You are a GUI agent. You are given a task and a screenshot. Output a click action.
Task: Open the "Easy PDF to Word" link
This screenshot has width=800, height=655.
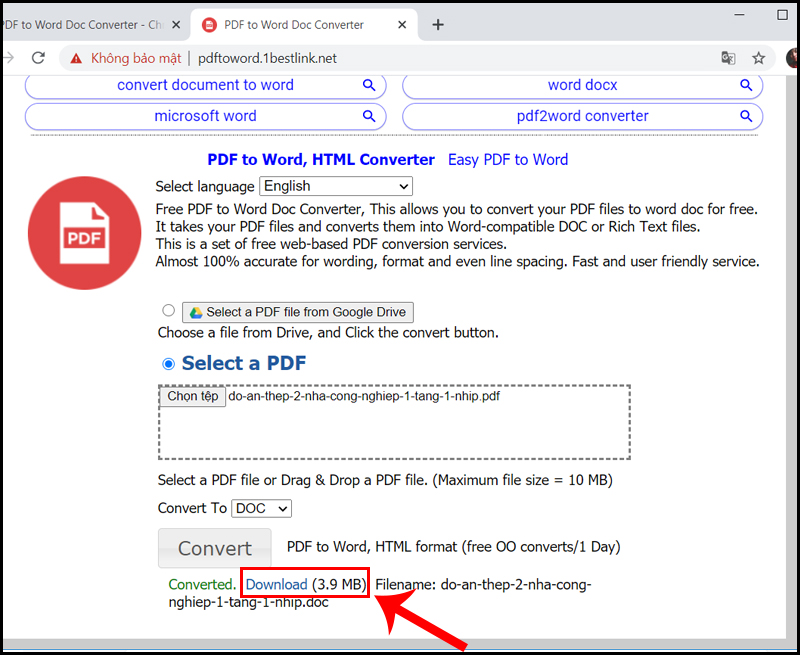508,159
